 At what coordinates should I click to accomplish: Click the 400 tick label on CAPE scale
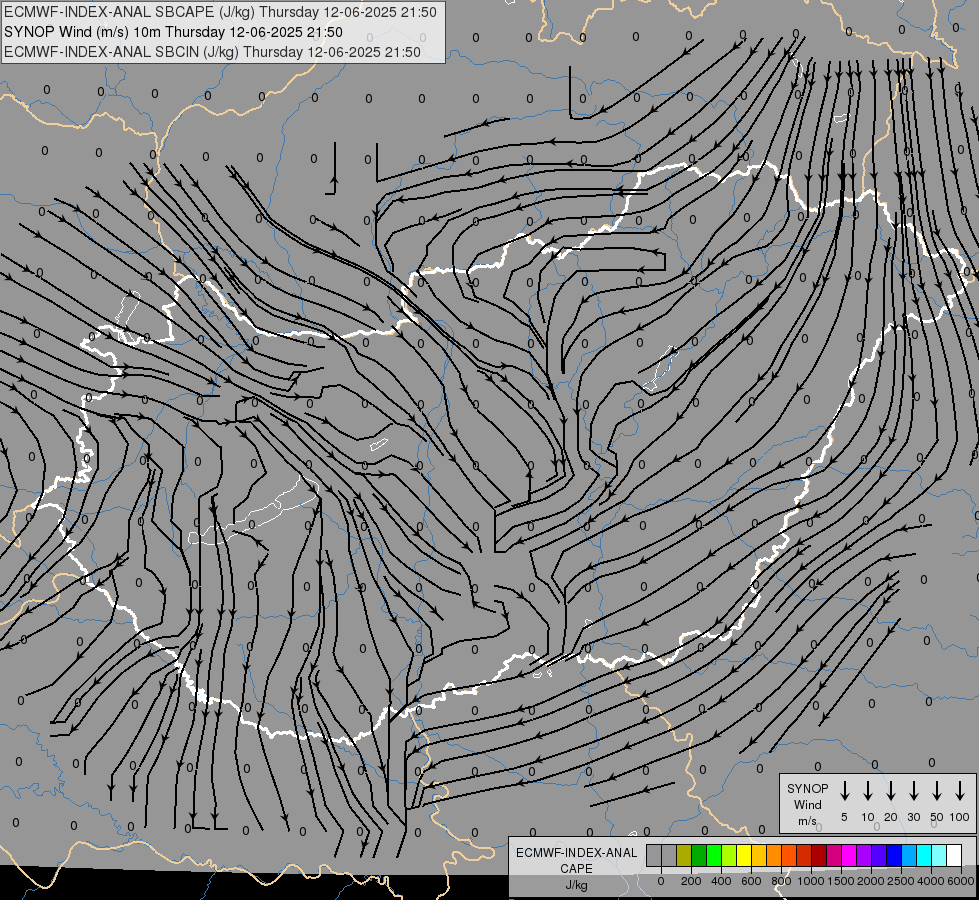(721, 881)
